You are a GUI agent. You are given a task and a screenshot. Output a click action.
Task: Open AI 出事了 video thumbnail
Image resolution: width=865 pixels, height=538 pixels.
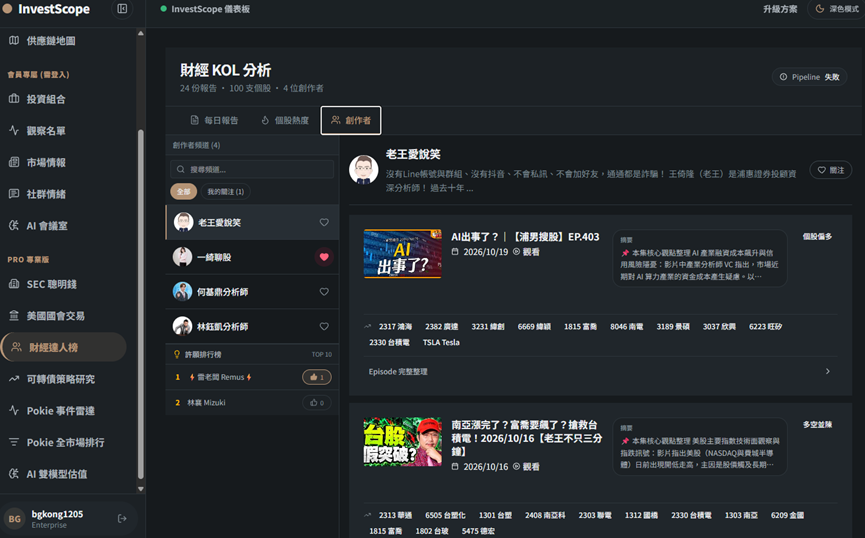click(x=403, y=254)
